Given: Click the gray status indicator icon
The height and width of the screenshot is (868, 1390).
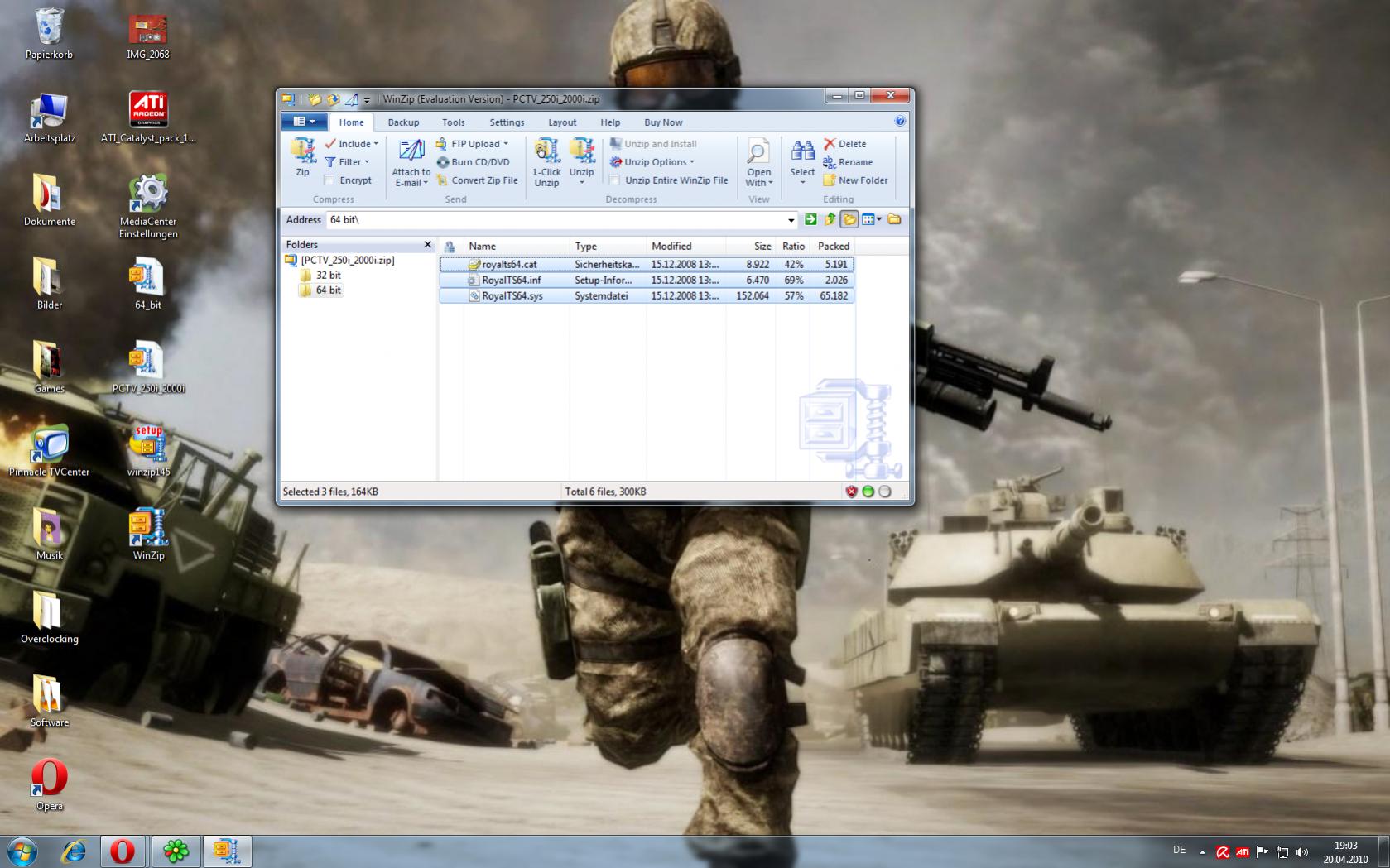Looking at the screenshot, I should [x=885, y=492].
